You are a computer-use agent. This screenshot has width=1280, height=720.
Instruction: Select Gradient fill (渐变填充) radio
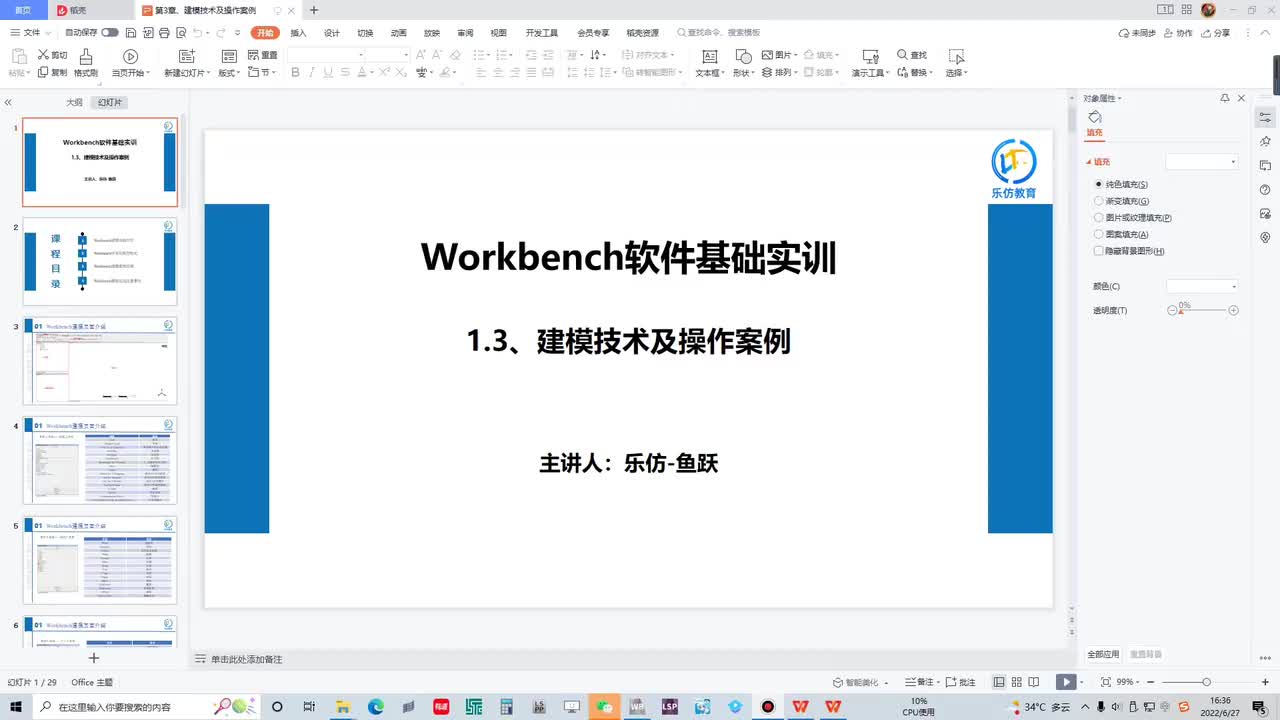tap(1099, 201)
